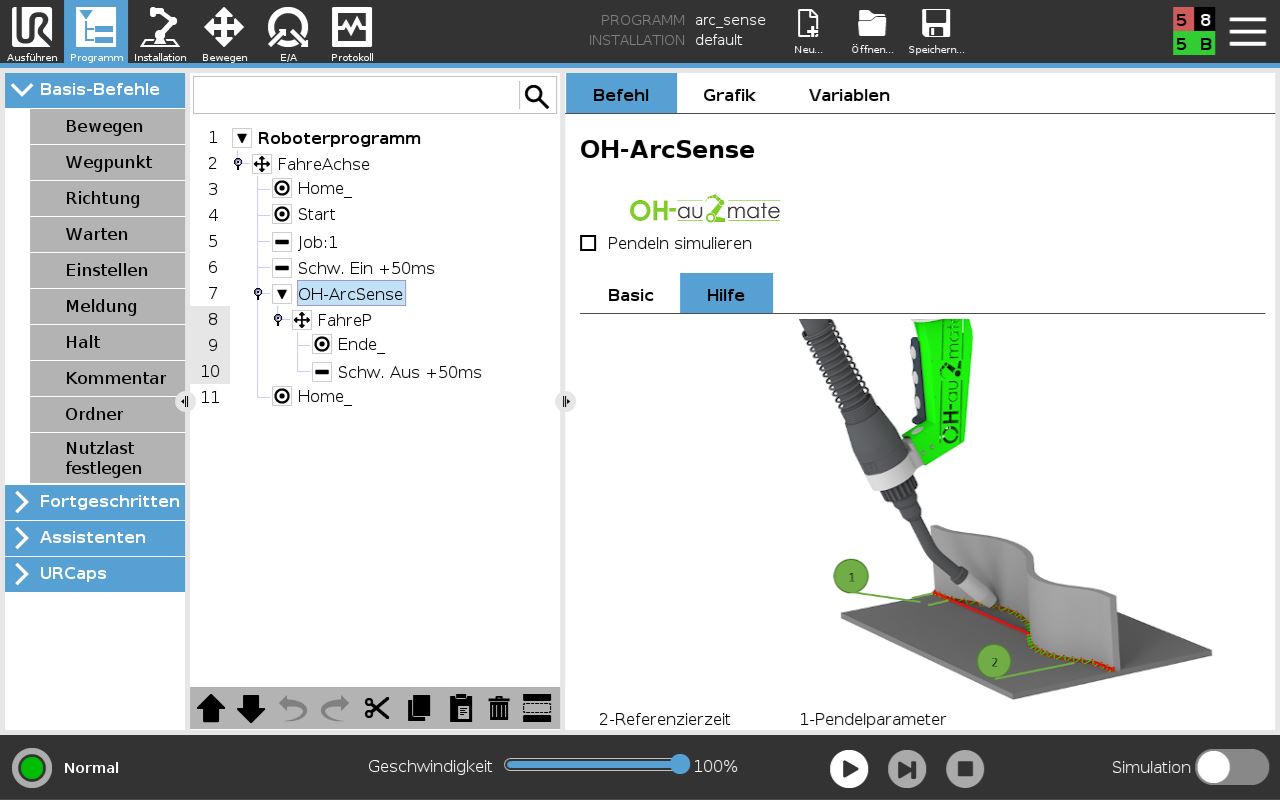Insert Nutzlast festlegen command

(x=107, y=458)
